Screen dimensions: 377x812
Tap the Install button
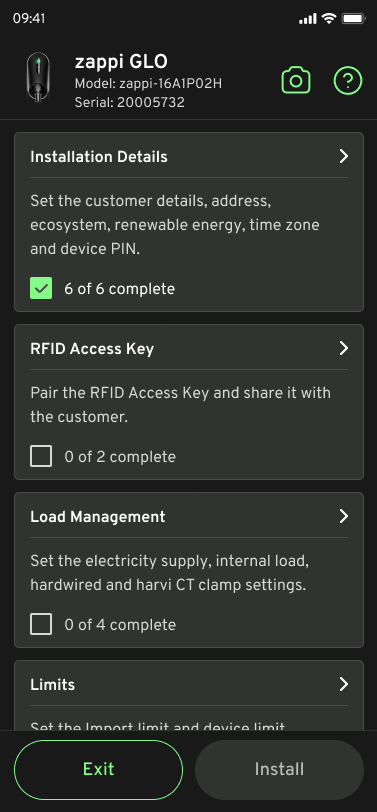point(279,770)
